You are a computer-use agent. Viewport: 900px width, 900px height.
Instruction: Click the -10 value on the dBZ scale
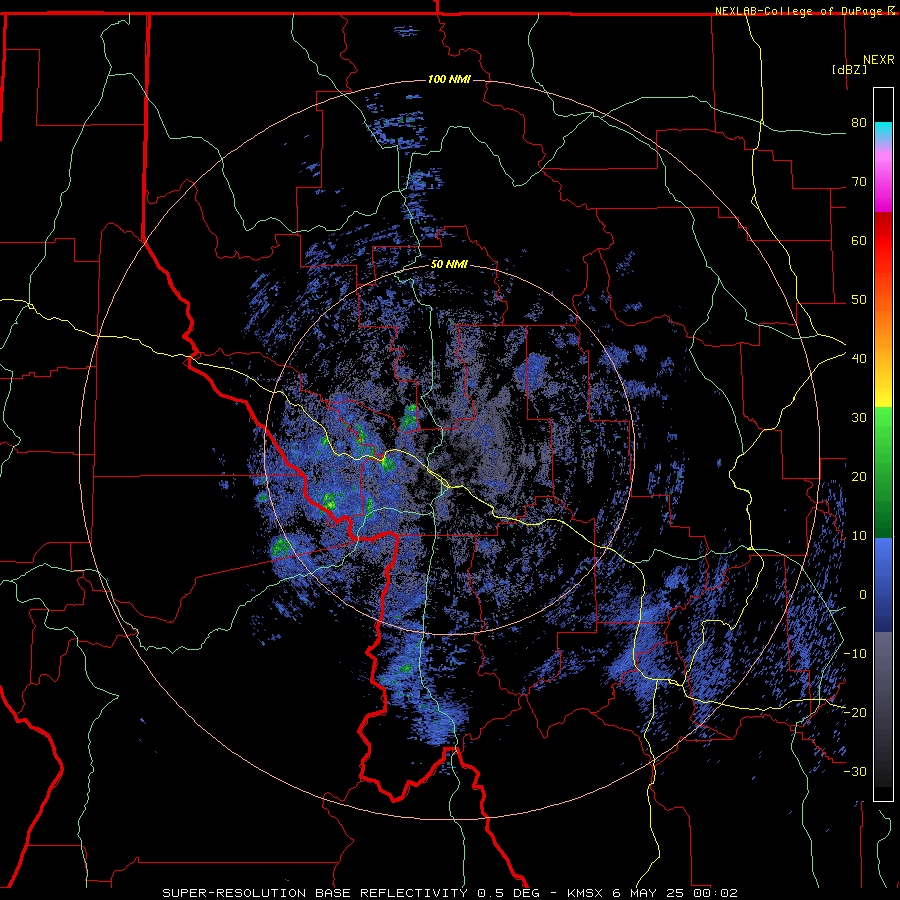(855, 654)
